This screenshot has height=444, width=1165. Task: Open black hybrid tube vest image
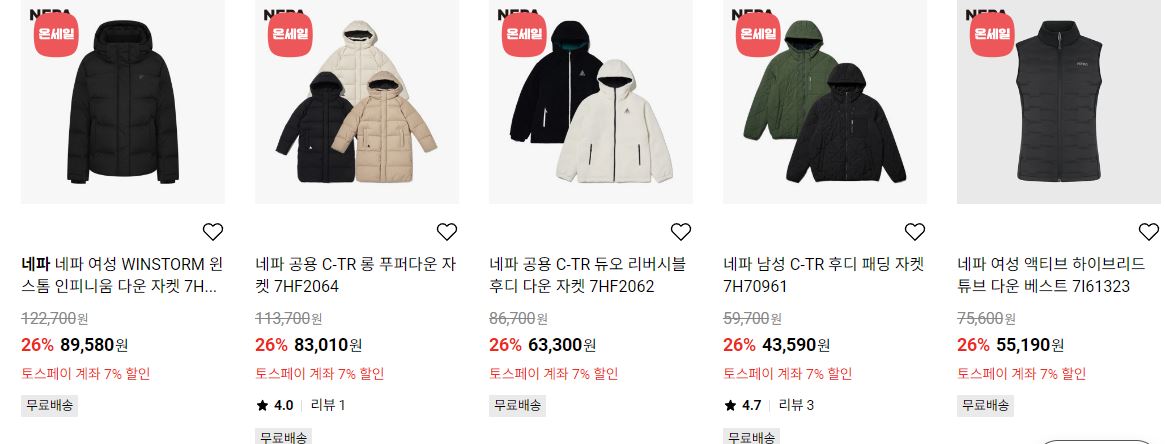(x=1059, y=102)
